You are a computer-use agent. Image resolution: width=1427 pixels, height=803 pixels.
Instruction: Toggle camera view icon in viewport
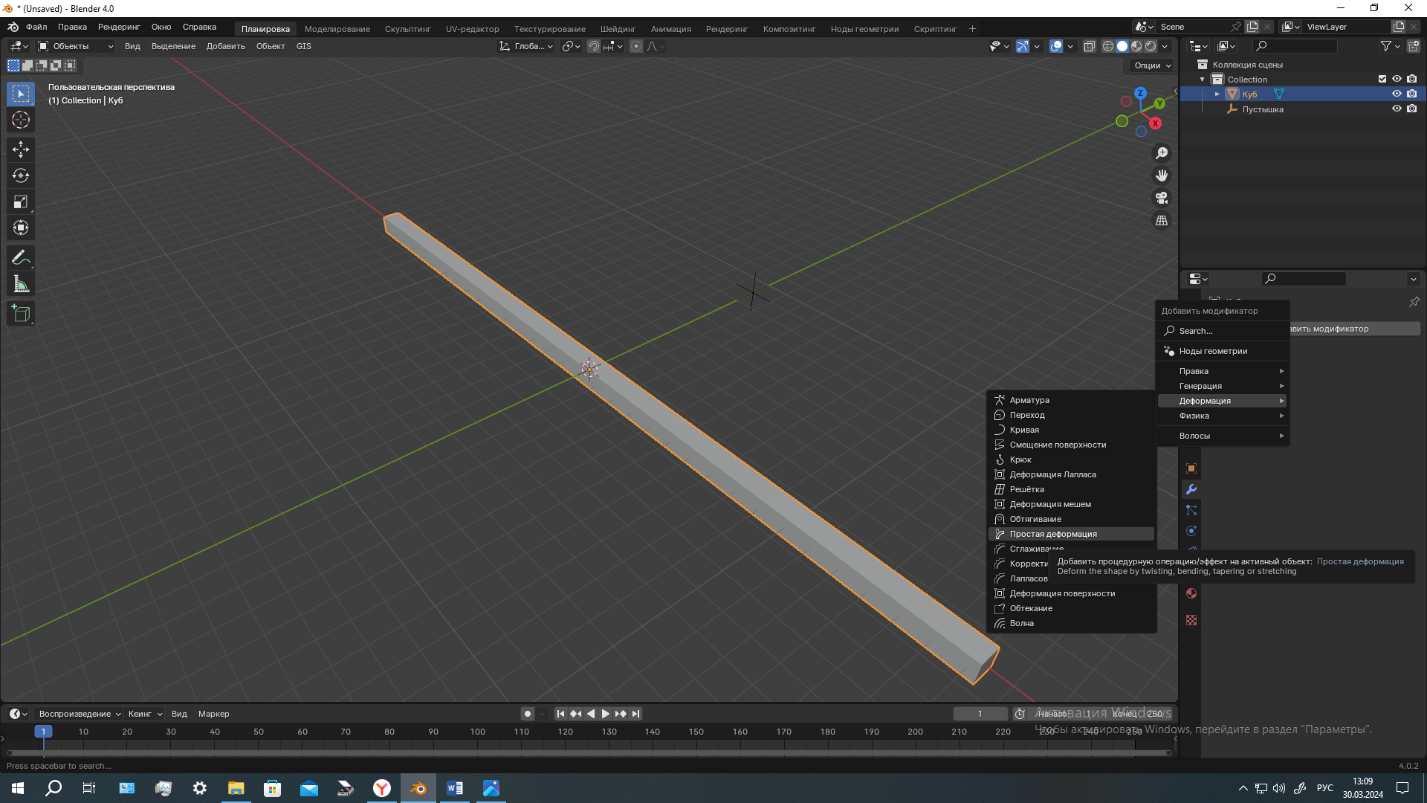coord(1162,198)
